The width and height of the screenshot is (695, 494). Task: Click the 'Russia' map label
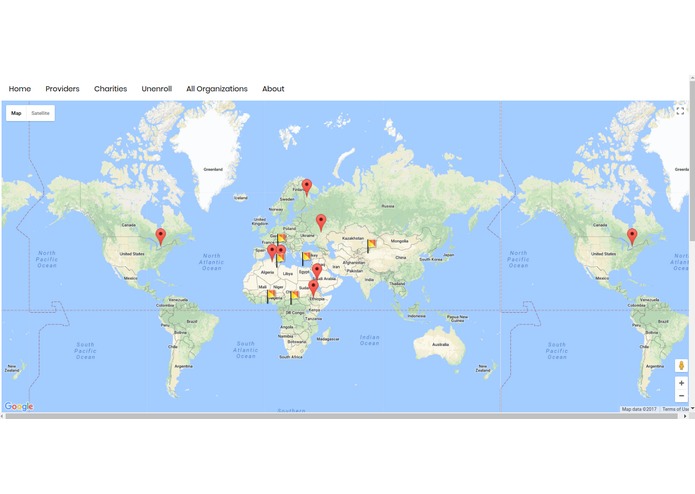388,206
